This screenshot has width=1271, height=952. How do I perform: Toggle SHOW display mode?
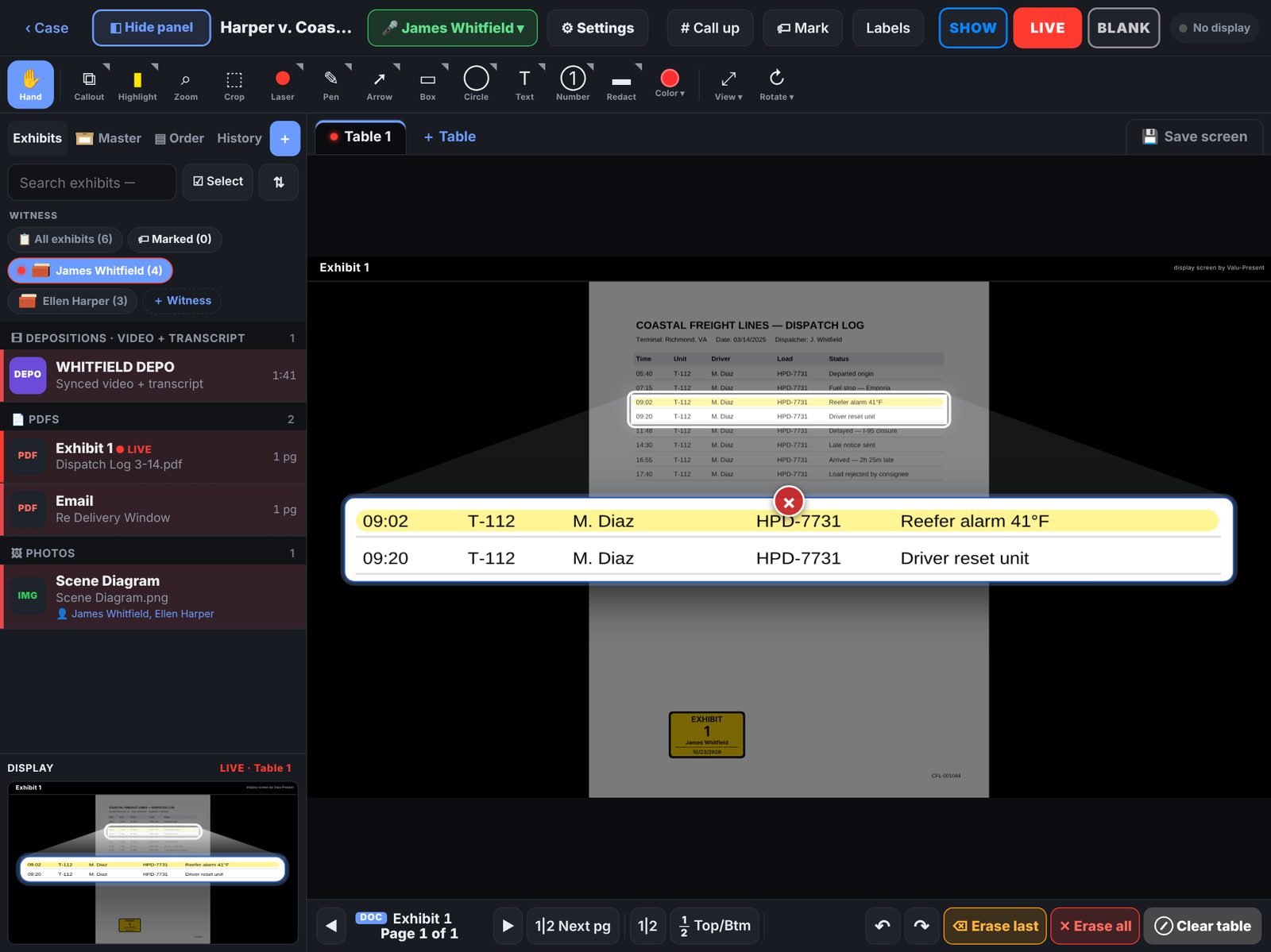pyautogui.click(x=973, y=28)
